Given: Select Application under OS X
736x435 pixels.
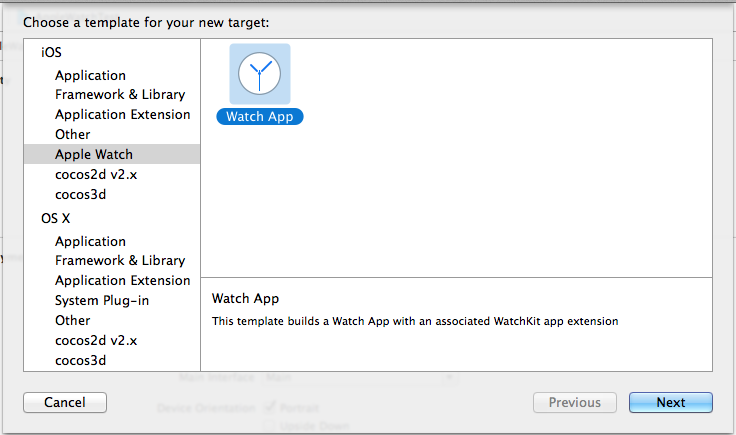Looking at the screenshot, I should 90,241.
